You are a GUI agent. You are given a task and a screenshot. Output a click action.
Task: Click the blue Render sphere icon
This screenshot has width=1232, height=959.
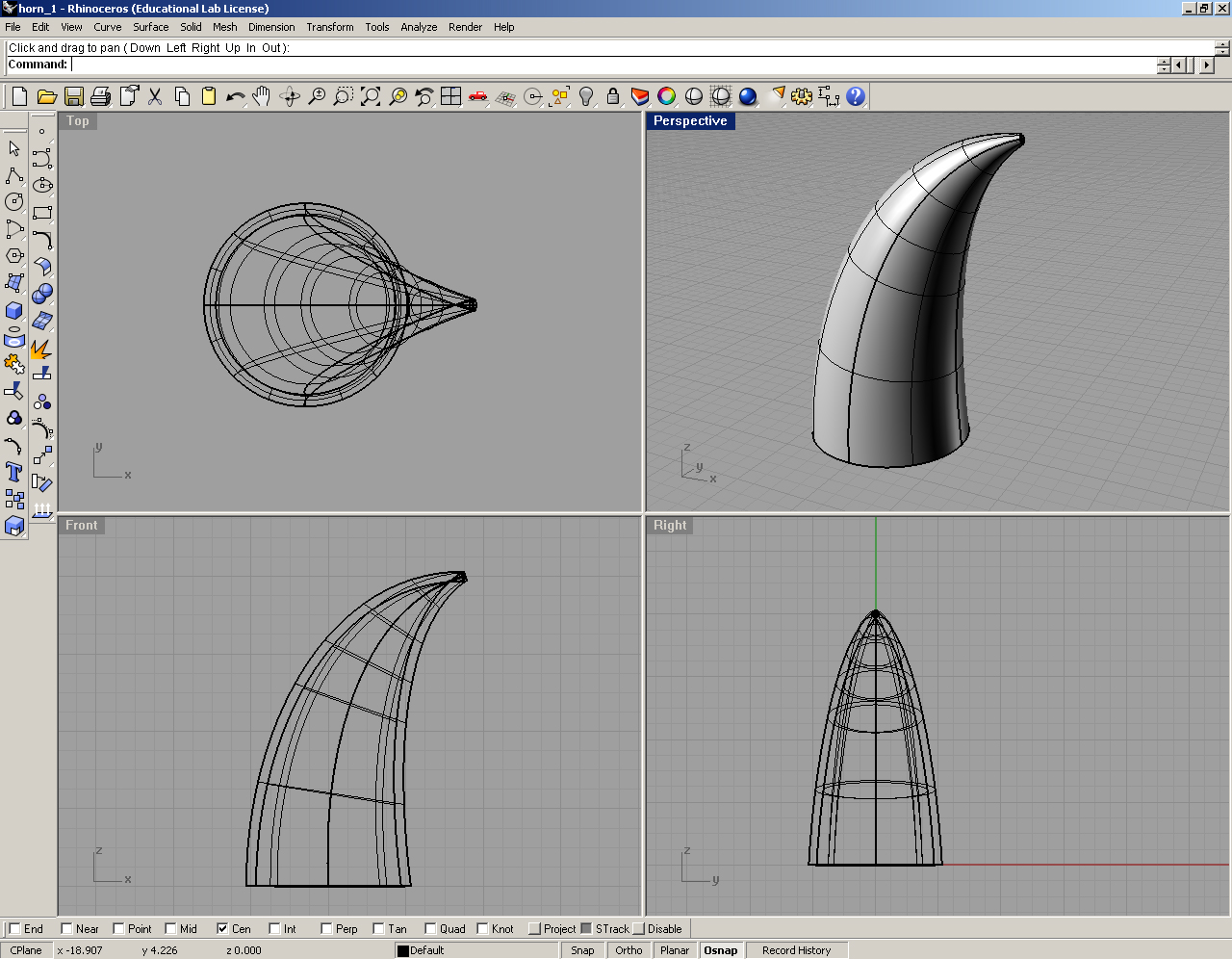748,96
